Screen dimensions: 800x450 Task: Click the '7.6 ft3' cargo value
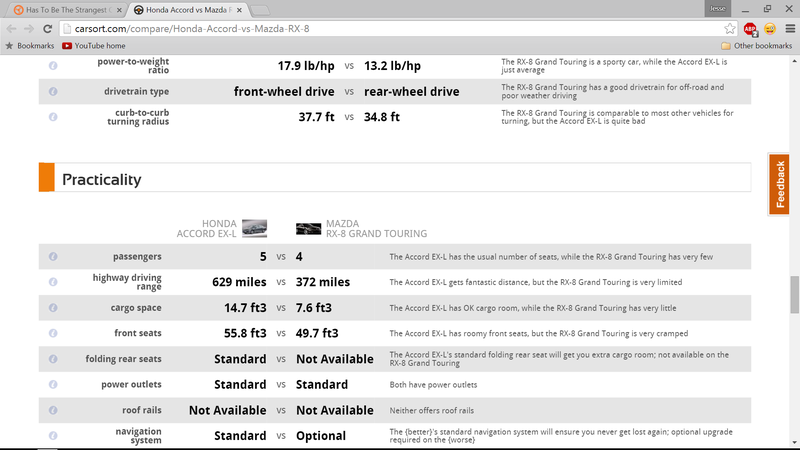click(x=314, y=308)
